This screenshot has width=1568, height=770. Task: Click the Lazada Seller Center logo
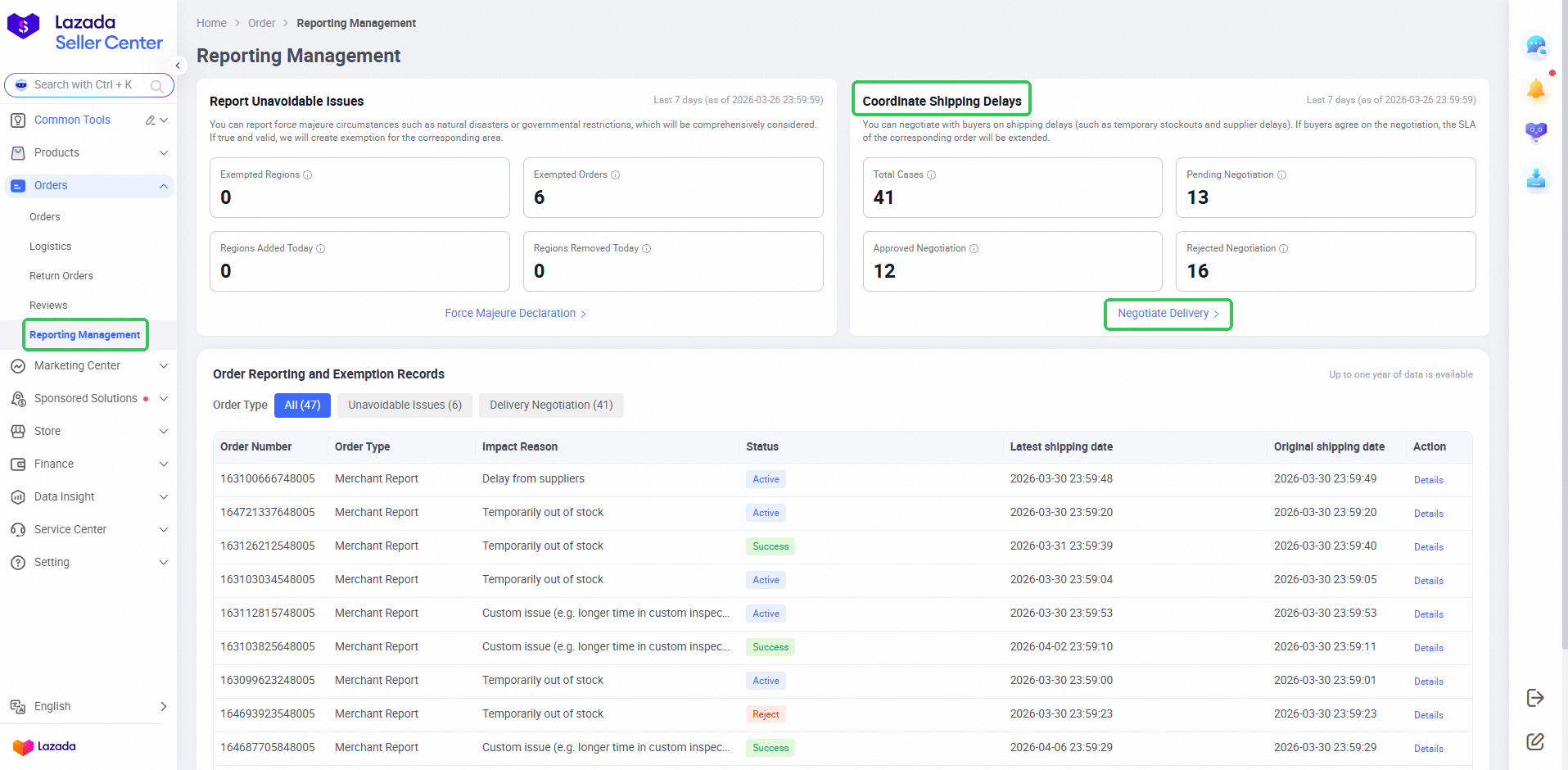[85, 33]
